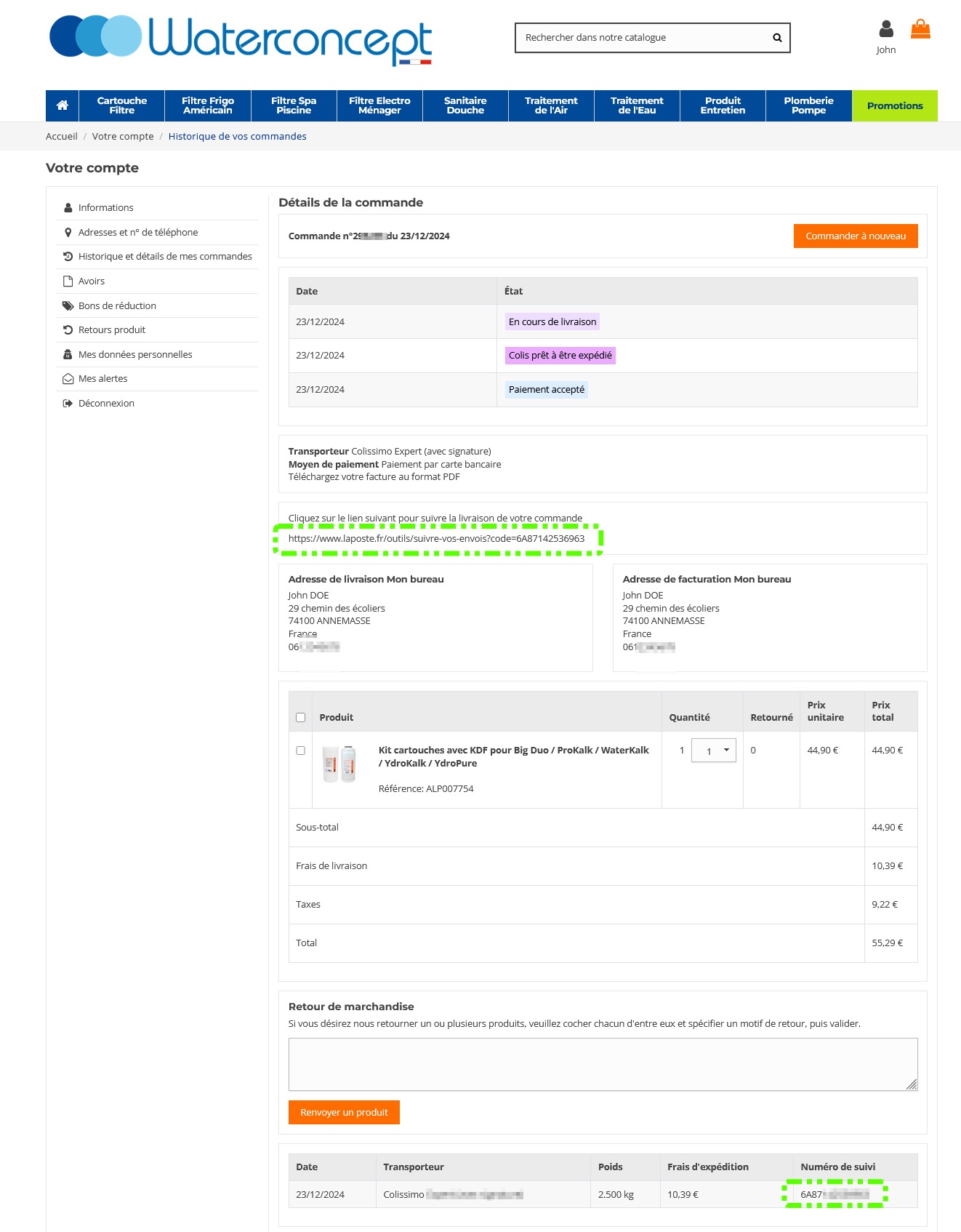Click the home icon in navigation bar

click(63, 105)
